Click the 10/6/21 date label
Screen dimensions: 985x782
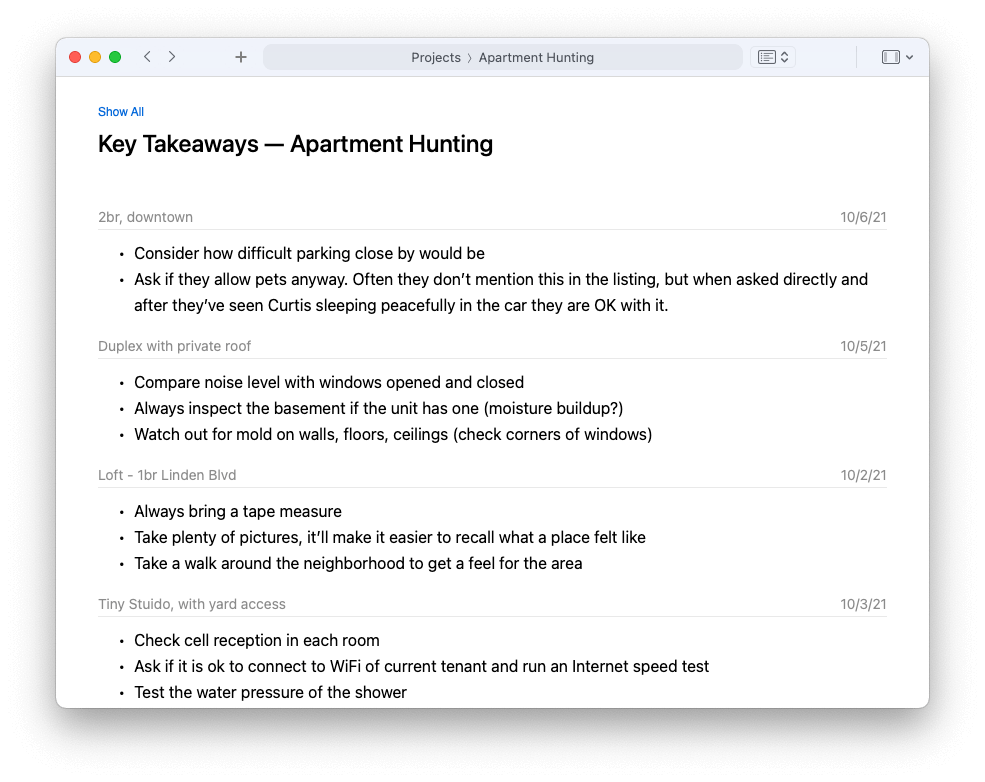[x=861, y=217]
